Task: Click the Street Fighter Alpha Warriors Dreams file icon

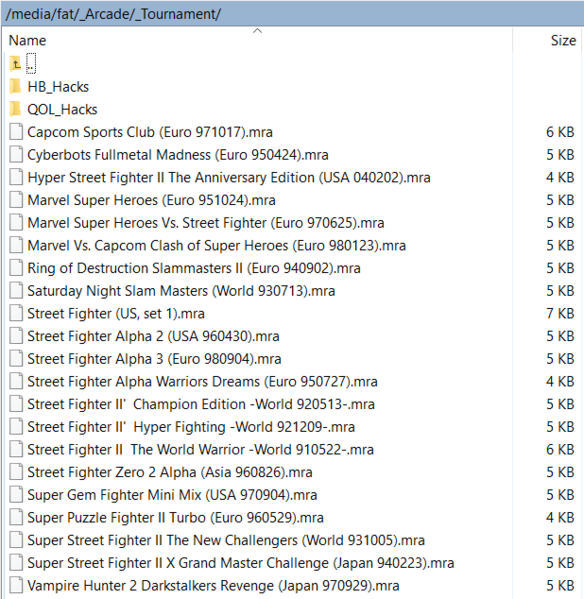Action: pos(16,381)
